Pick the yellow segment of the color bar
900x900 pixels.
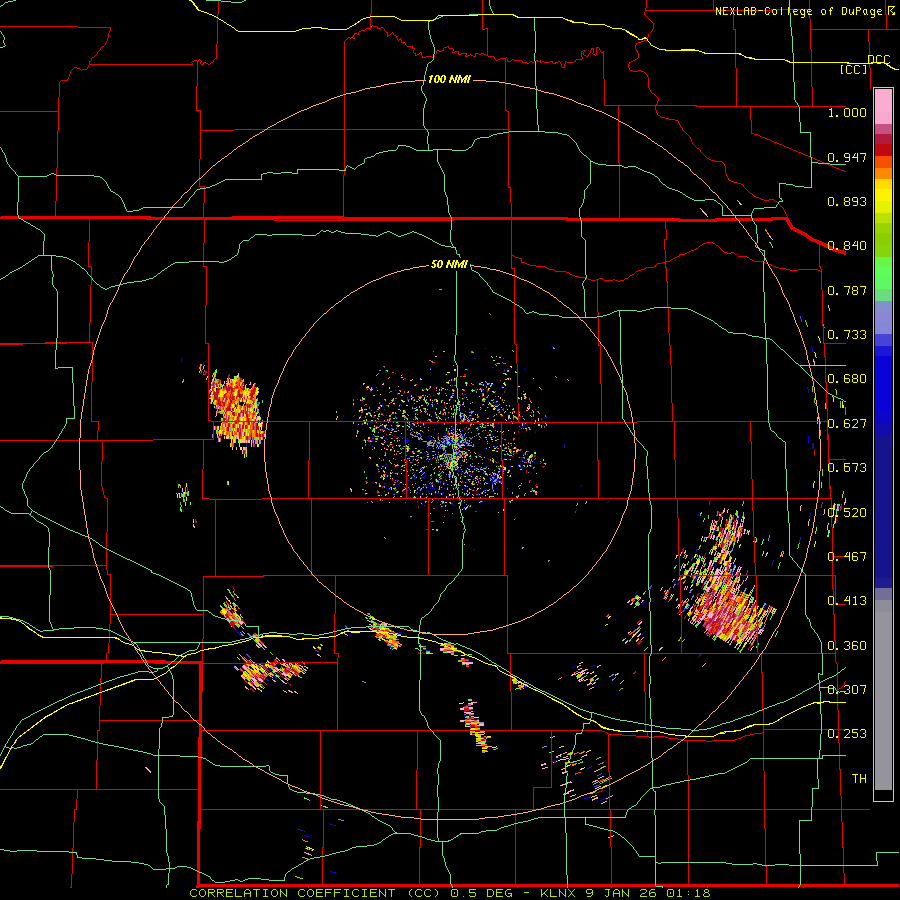tap(883, 196)
